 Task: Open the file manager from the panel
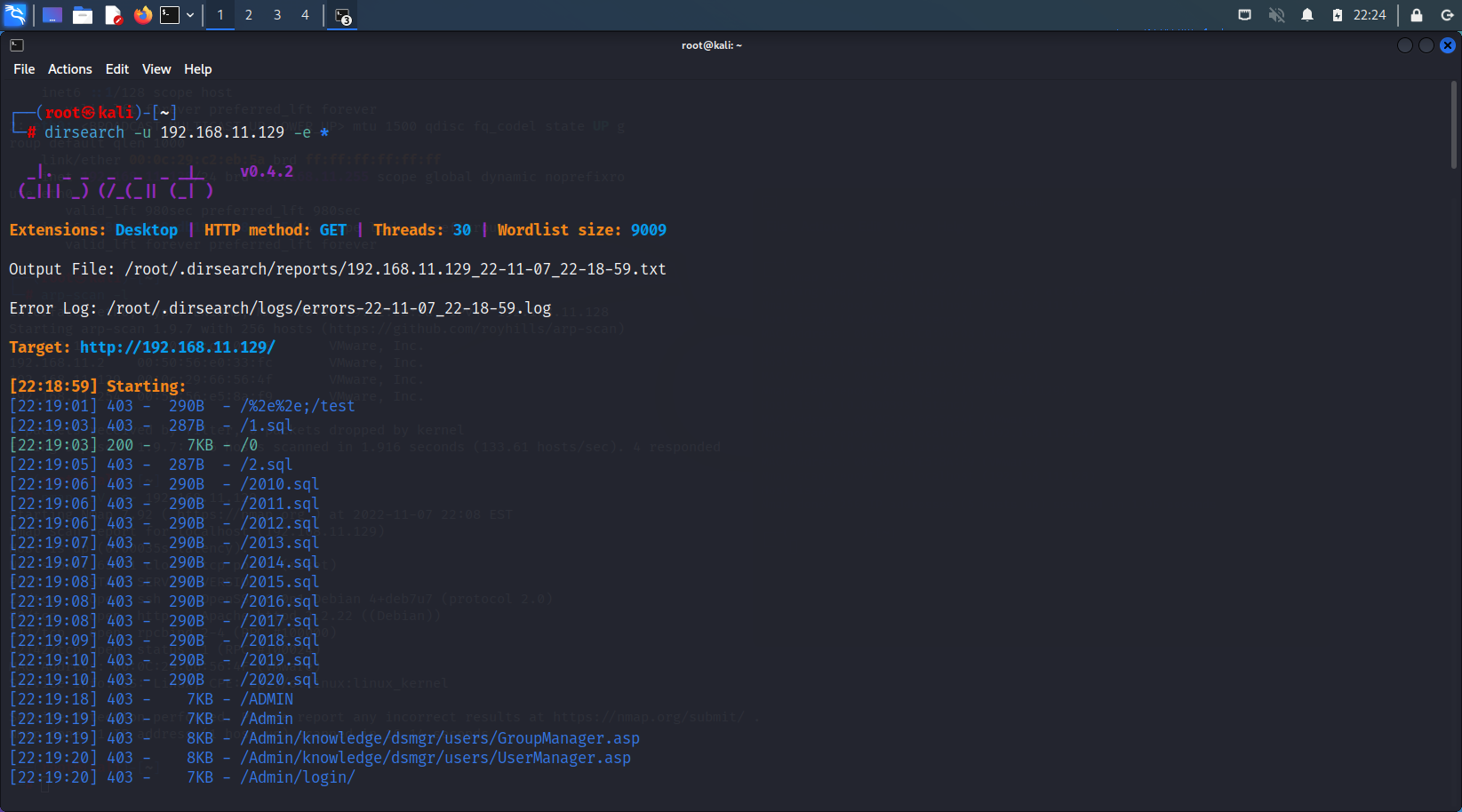[x=83, y=15]
